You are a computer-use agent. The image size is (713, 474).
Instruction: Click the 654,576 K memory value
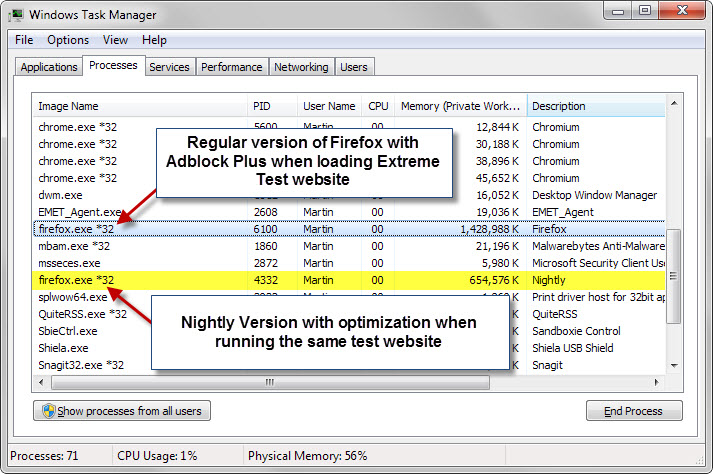tap(494, 280)
